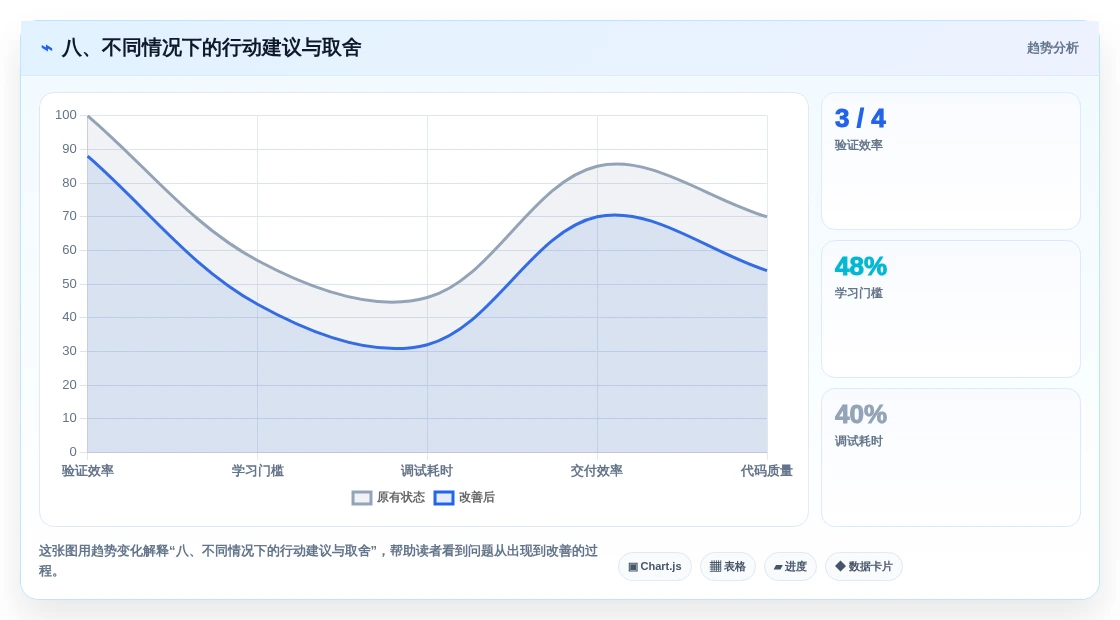The width and height of the screenshot is (1120, 620).
Task: Select the 进度 tag chip
Action: click(x=790, y=566)
